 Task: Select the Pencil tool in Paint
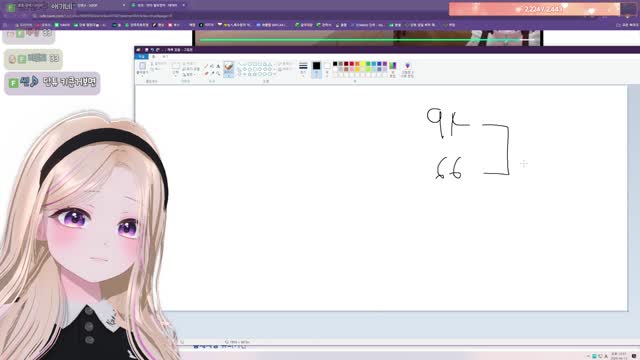pos(206,66)
